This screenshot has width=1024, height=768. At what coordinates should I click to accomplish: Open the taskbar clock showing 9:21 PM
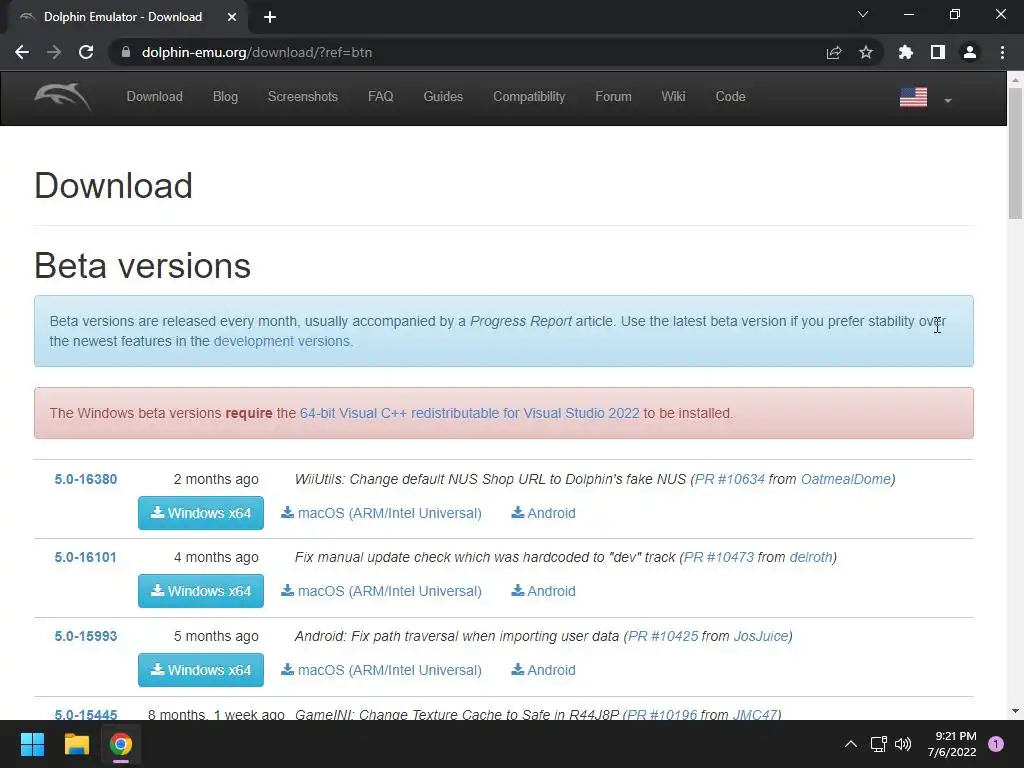click(952, 744)
